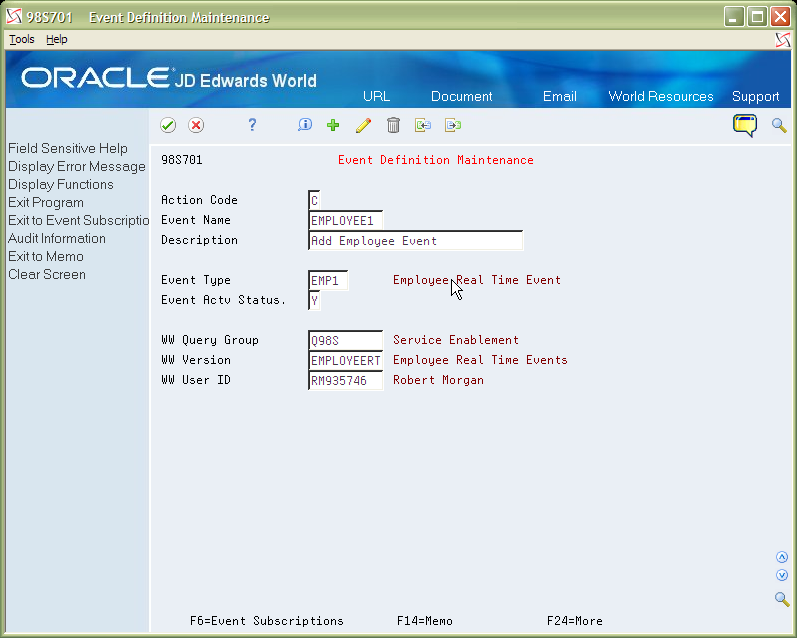Screen dimensions: 797x638
Task: Click the previous record arrow icon
Action: pyautogui.click(x=422, y=125)
